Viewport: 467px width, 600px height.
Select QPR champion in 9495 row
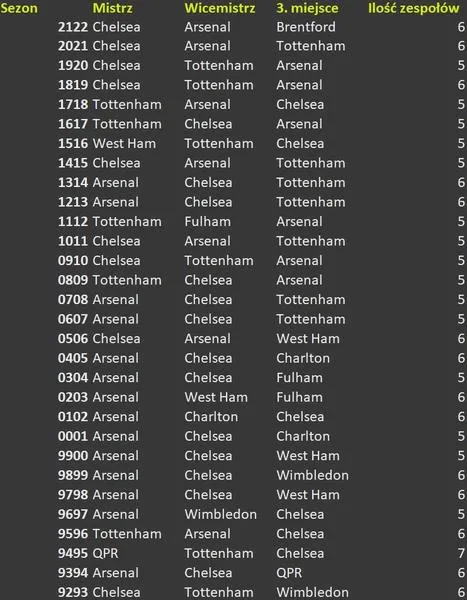coord(105,554)
